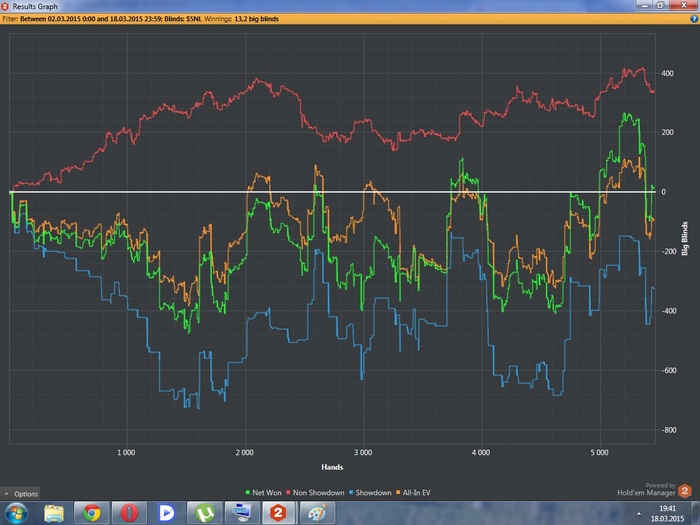Click the Hold'em Manager 2 logo badge
The width and height of the screenshot is (700, 525).
684,491
